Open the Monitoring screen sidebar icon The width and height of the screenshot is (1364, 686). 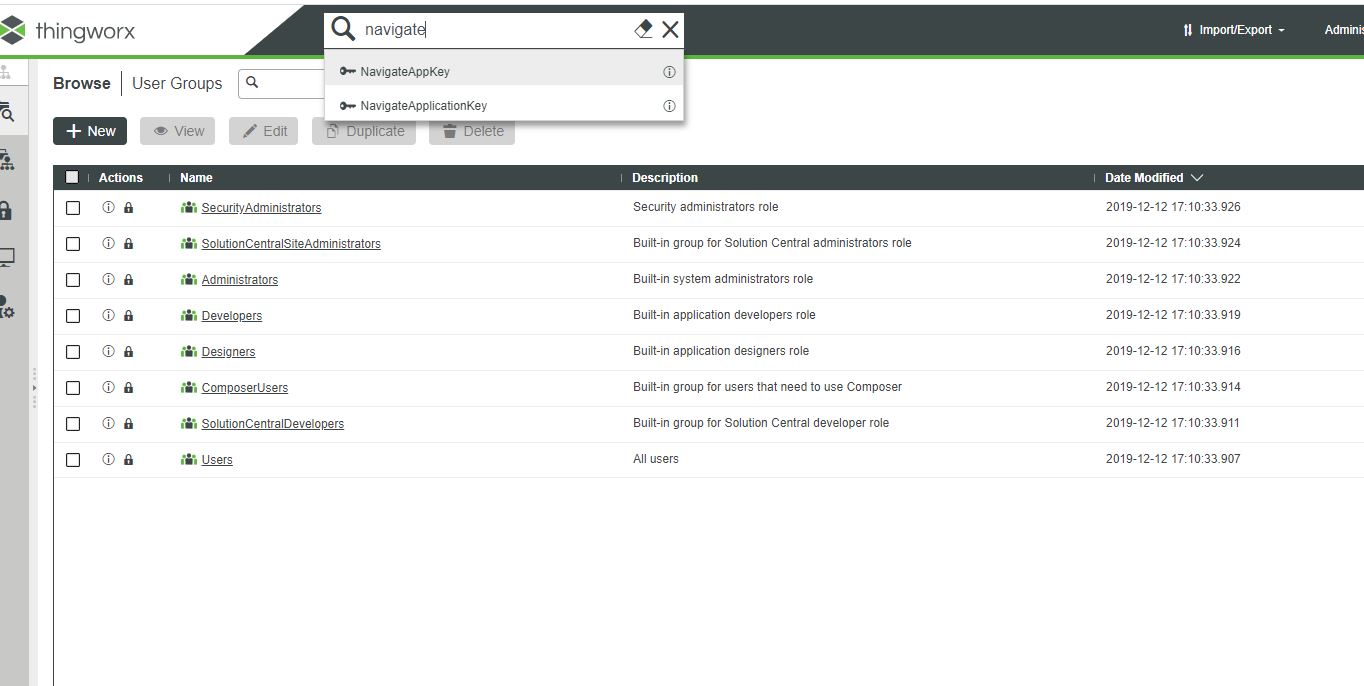click(7, 258)
